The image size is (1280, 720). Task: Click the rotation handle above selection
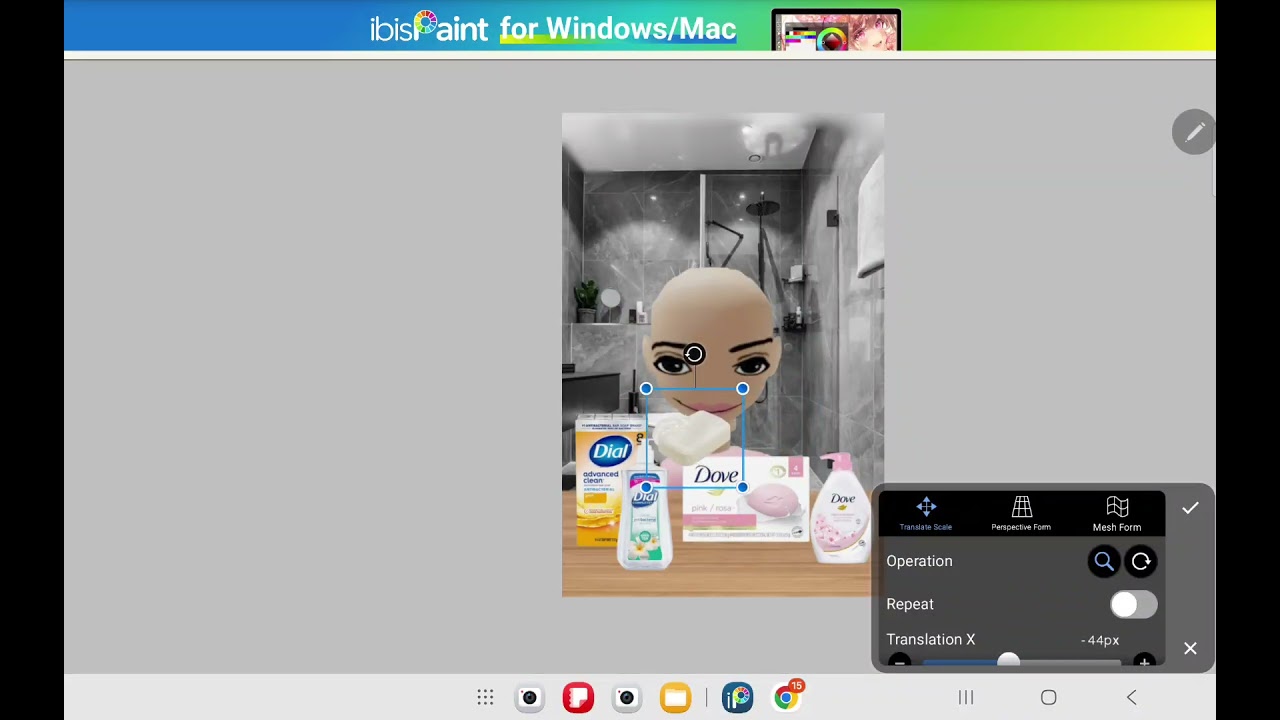tap(694, 354)
